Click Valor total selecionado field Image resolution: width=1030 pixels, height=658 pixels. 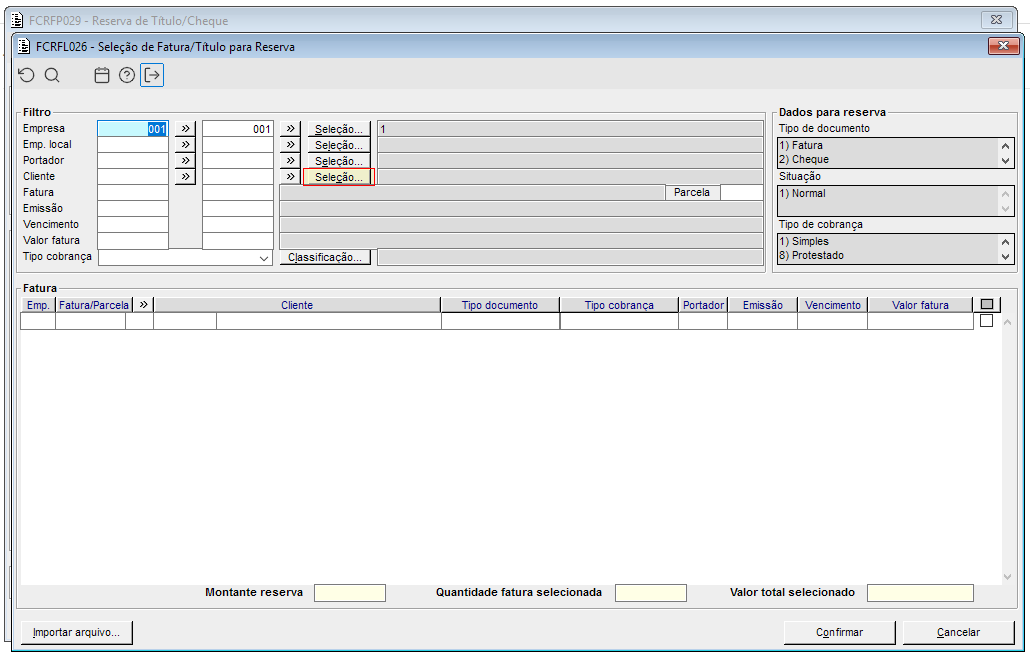(920, 593)
